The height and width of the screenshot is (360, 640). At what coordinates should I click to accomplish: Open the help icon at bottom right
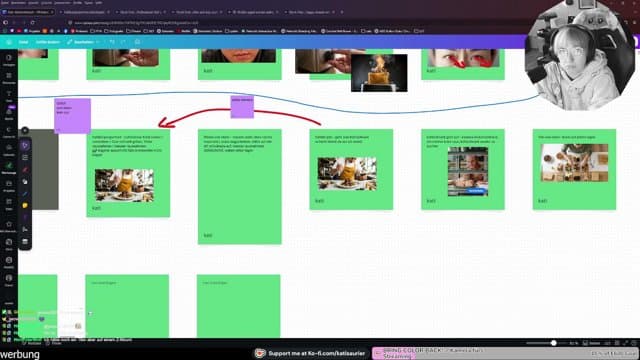(x=634, y=343)
